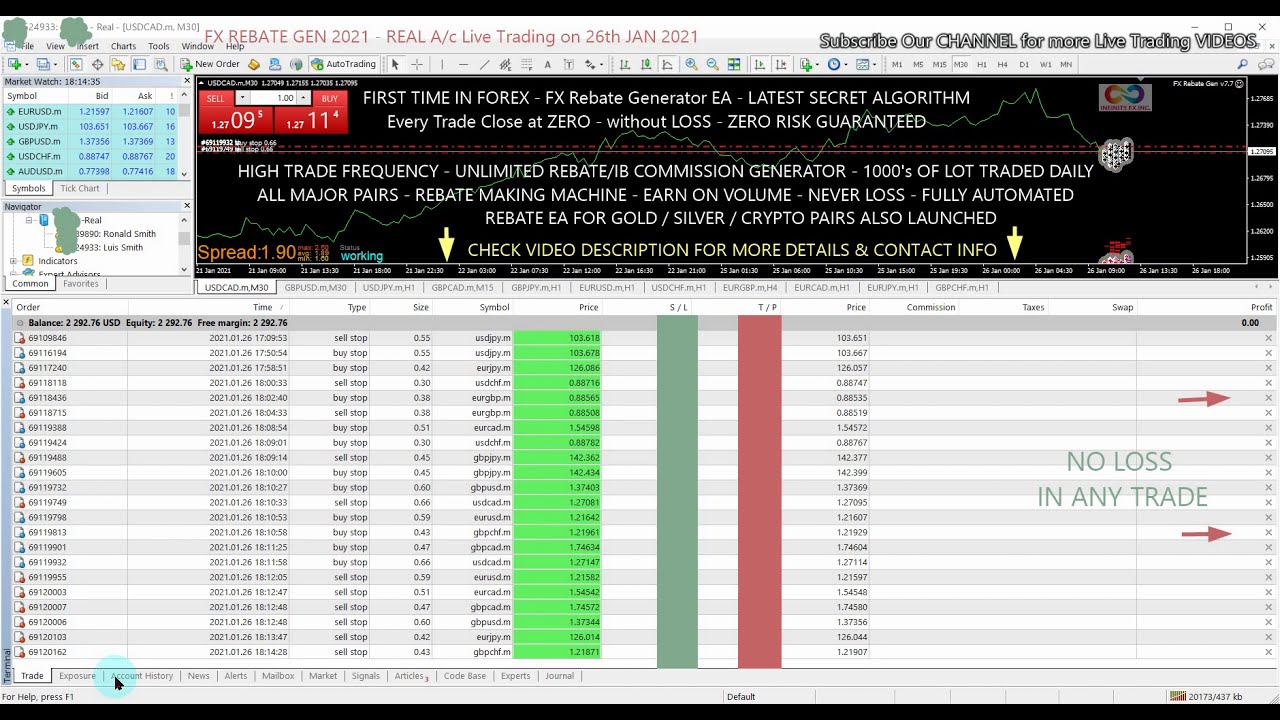Open the Exposure terminal tab
1280x720 pixels.
[77, 676]
